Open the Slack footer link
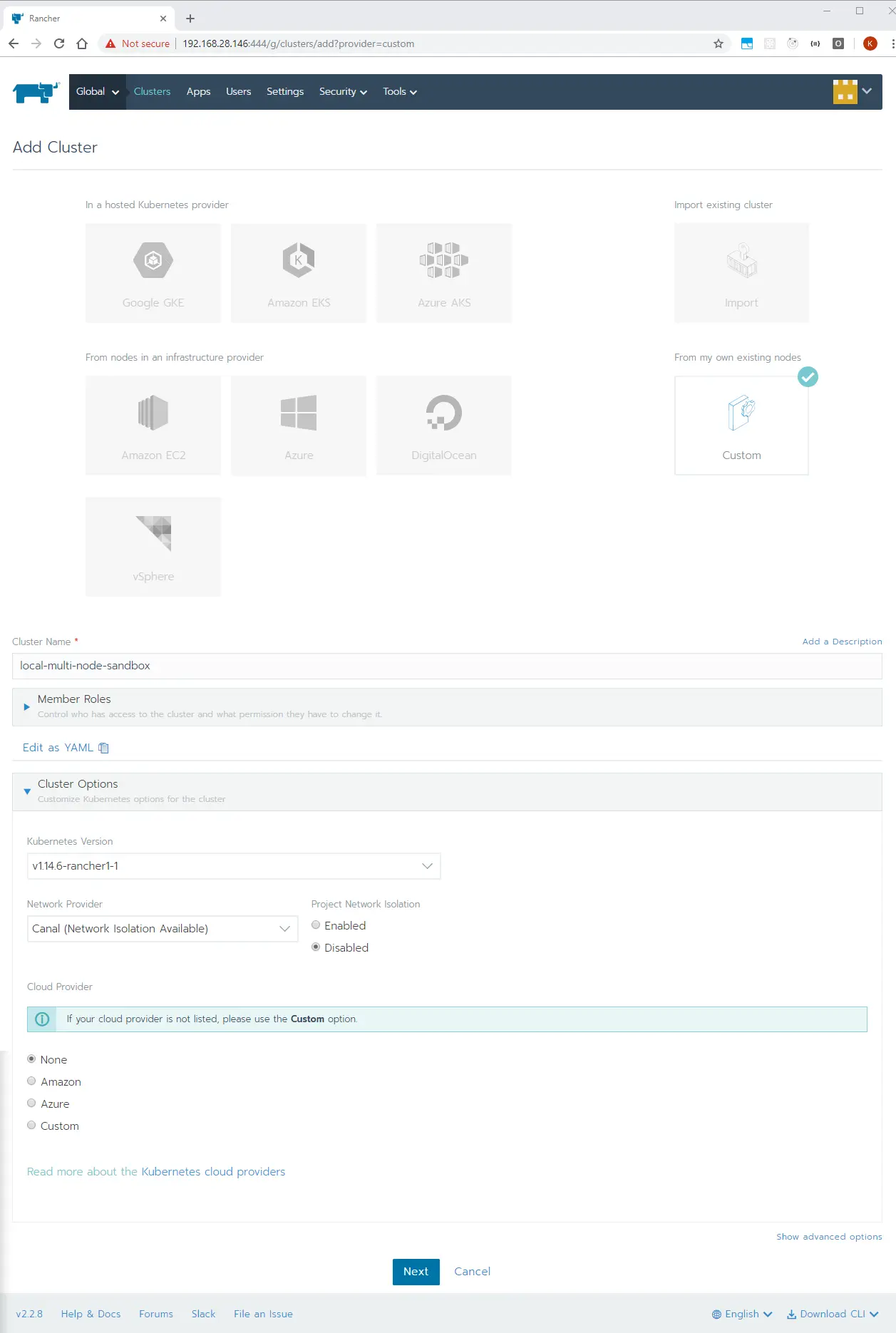Screen dimensions: 896x1333 click(203, 1314)
